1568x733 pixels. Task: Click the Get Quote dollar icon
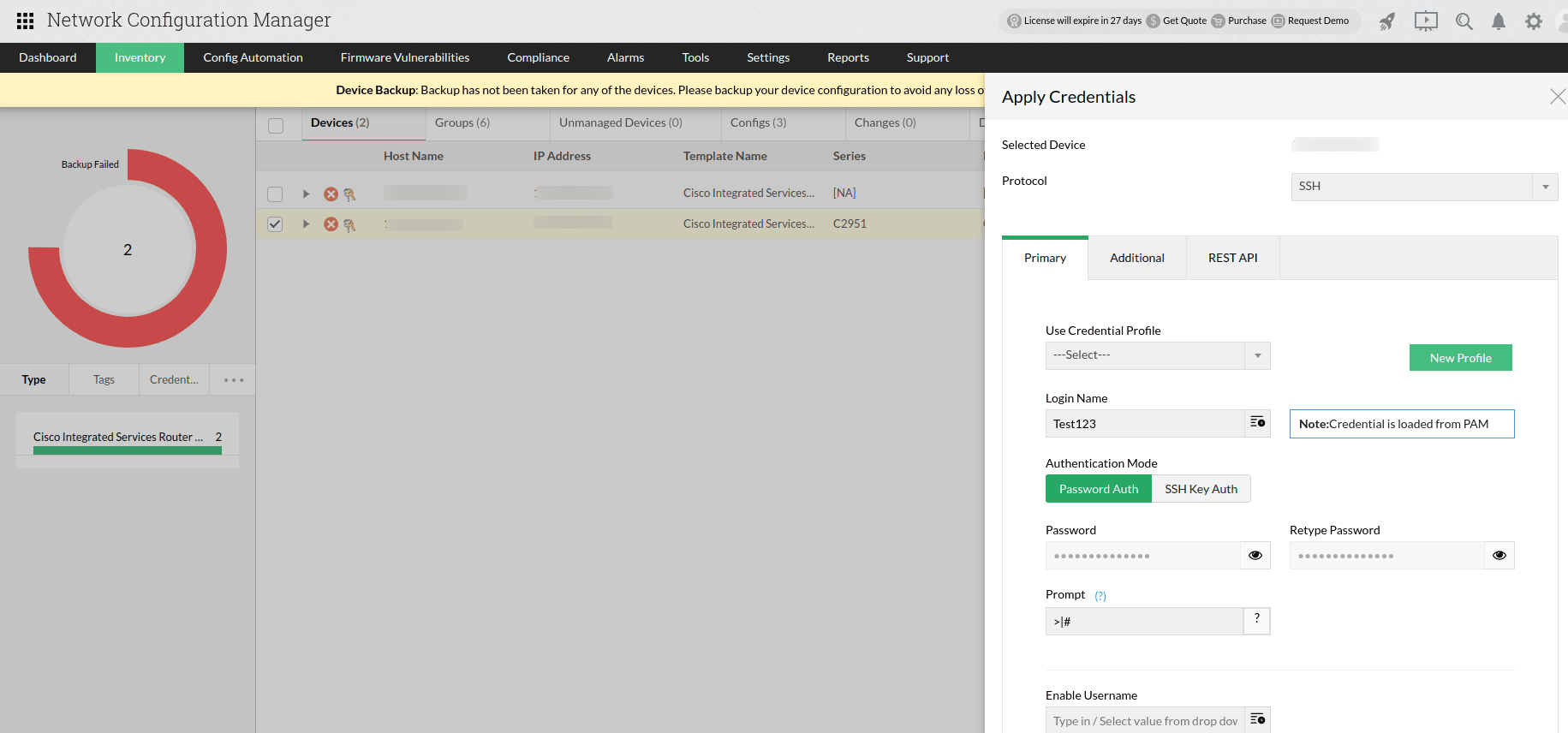coord(1154,21)
